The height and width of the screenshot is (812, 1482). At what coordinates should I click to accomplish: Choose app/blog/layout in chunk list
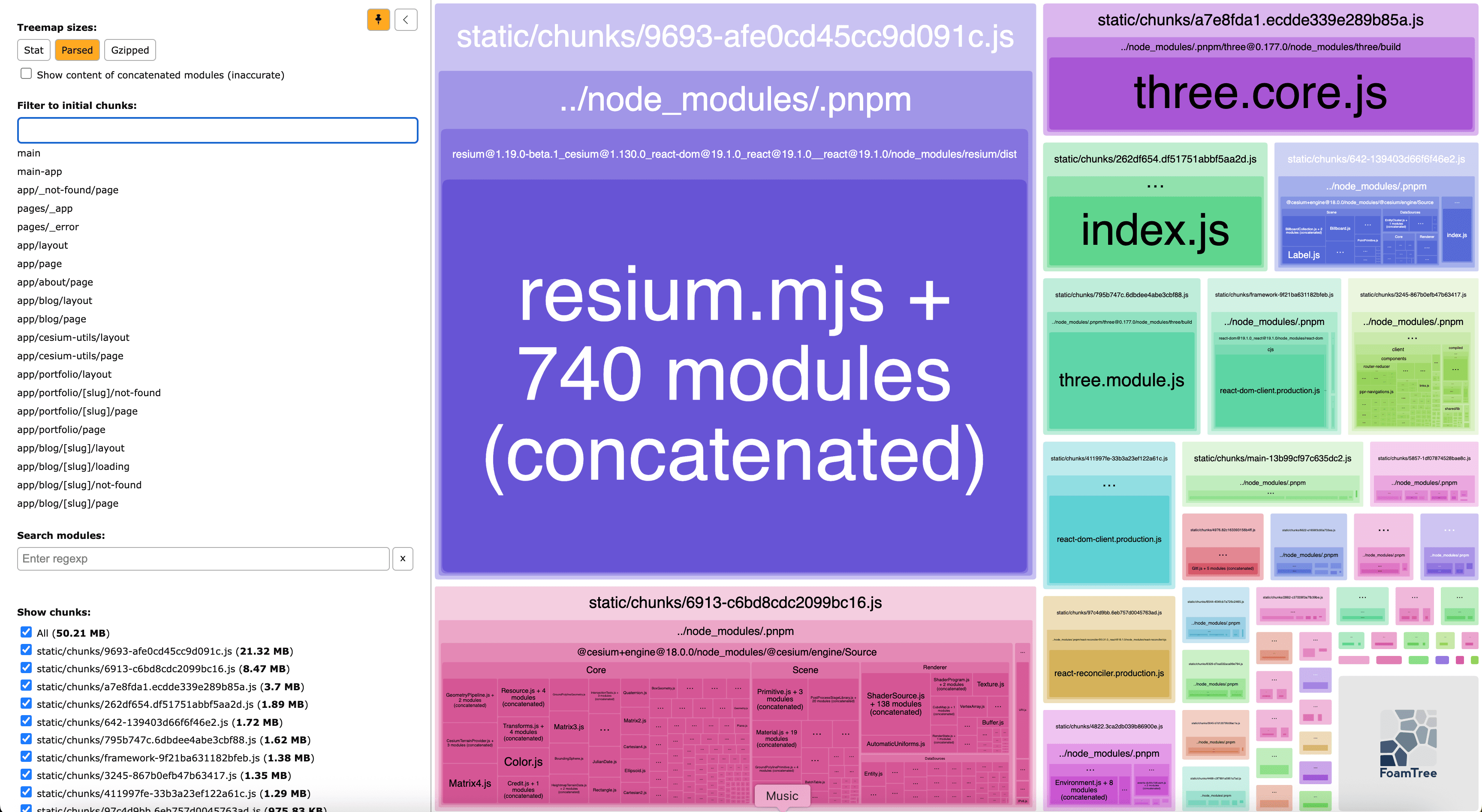pyautogui.click(x=54, y=300)
